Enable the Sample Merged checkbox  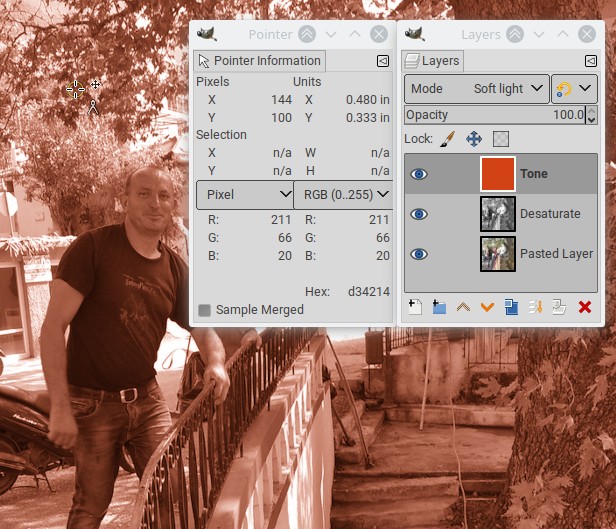pos(204,310)
